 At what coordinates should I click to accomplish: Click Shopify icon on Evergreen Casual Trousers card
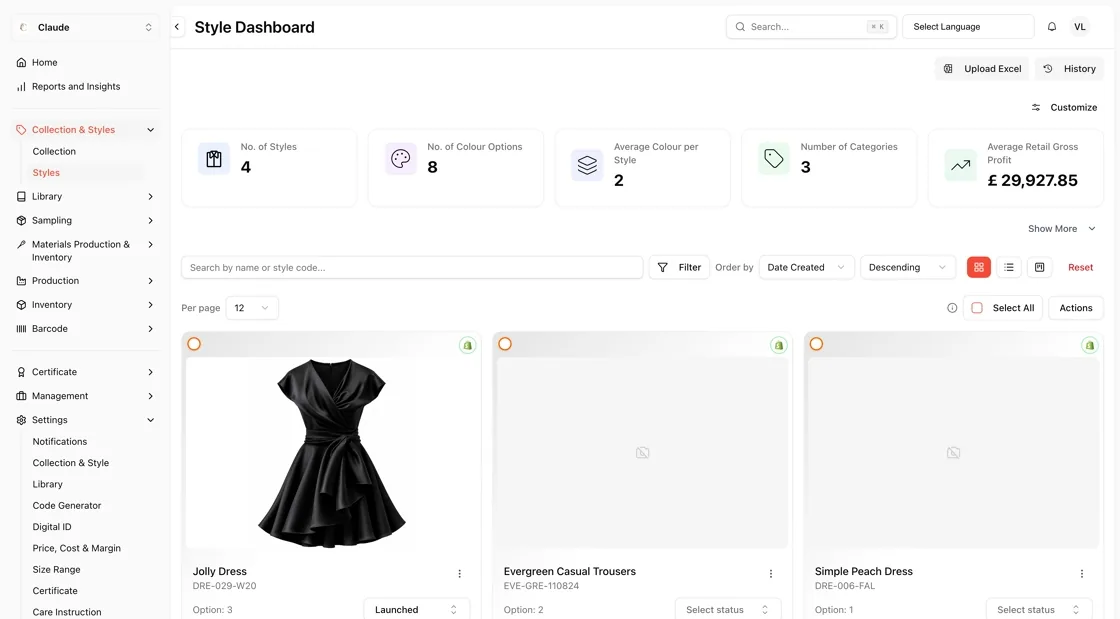click(779, 346)
